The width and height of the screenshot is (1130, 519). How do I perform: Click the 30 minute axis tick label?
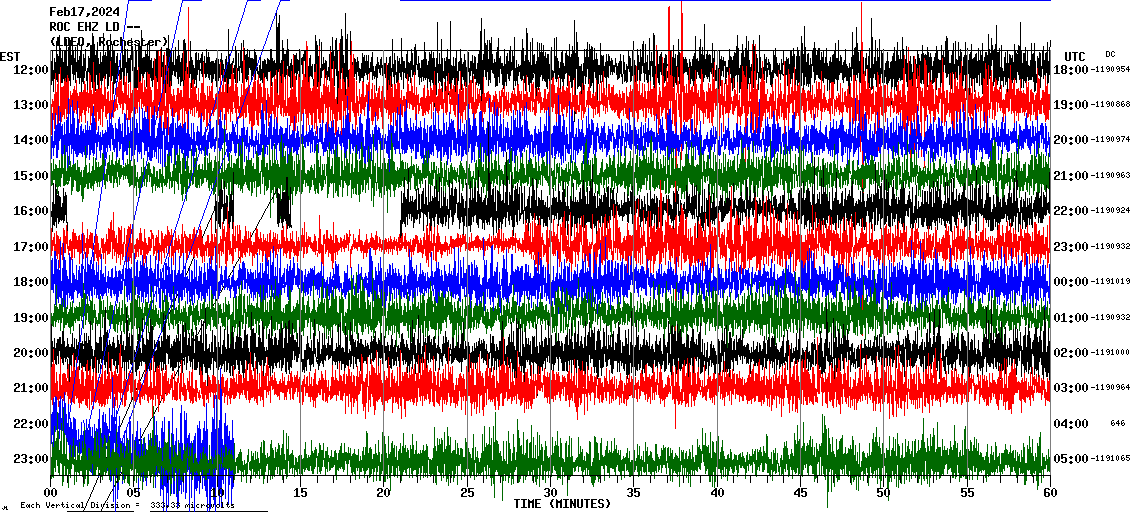coord(550,493)
